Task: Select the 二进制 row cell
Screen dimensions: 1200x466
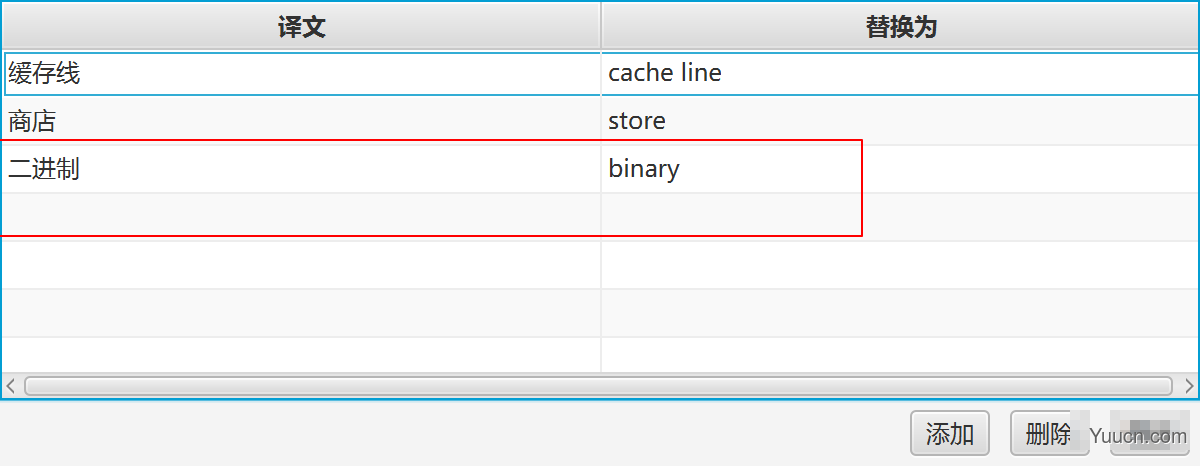Action: coord(301,169)
